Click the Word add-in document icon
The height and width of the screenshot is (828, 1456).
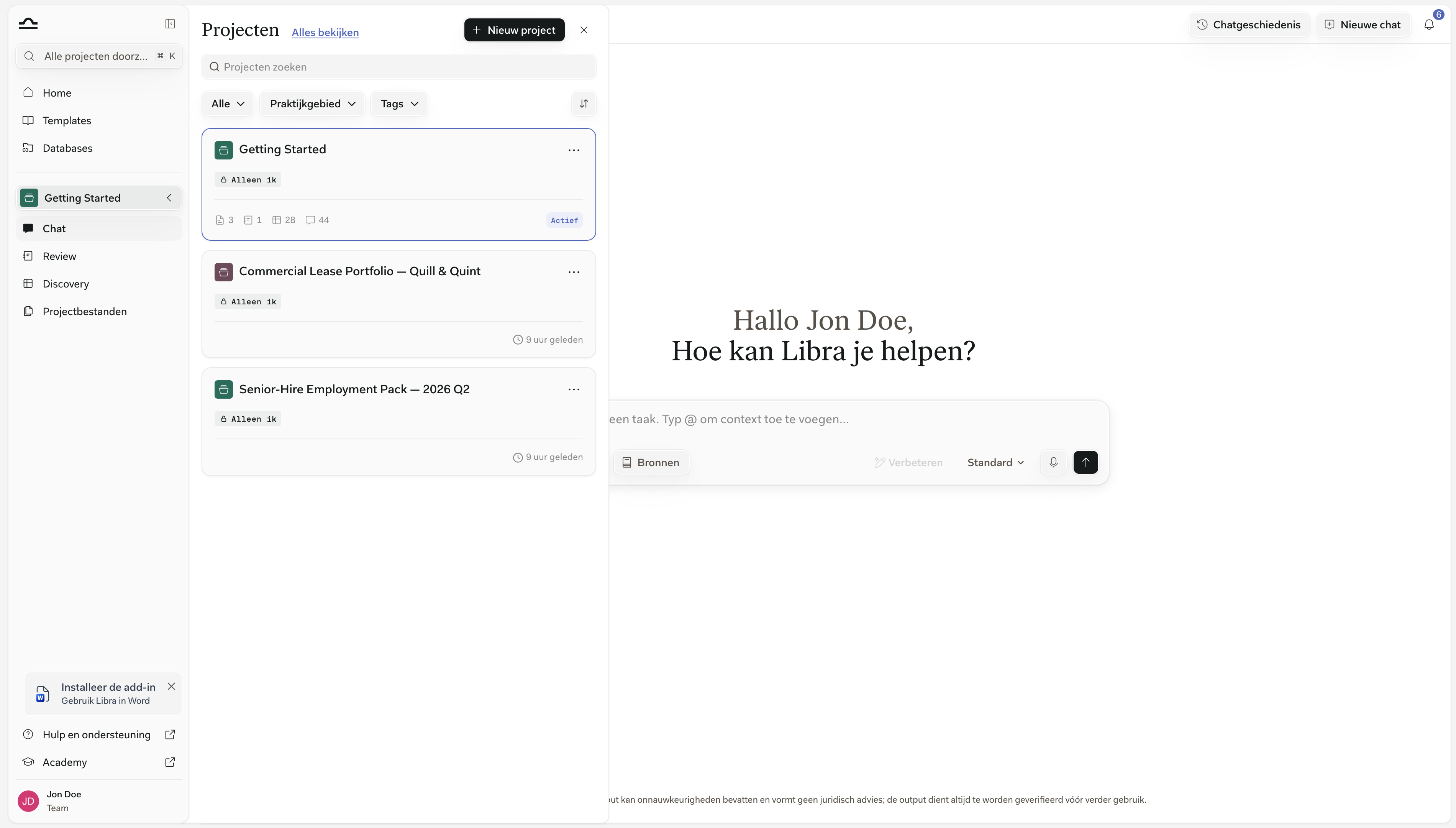click(43, 694)
